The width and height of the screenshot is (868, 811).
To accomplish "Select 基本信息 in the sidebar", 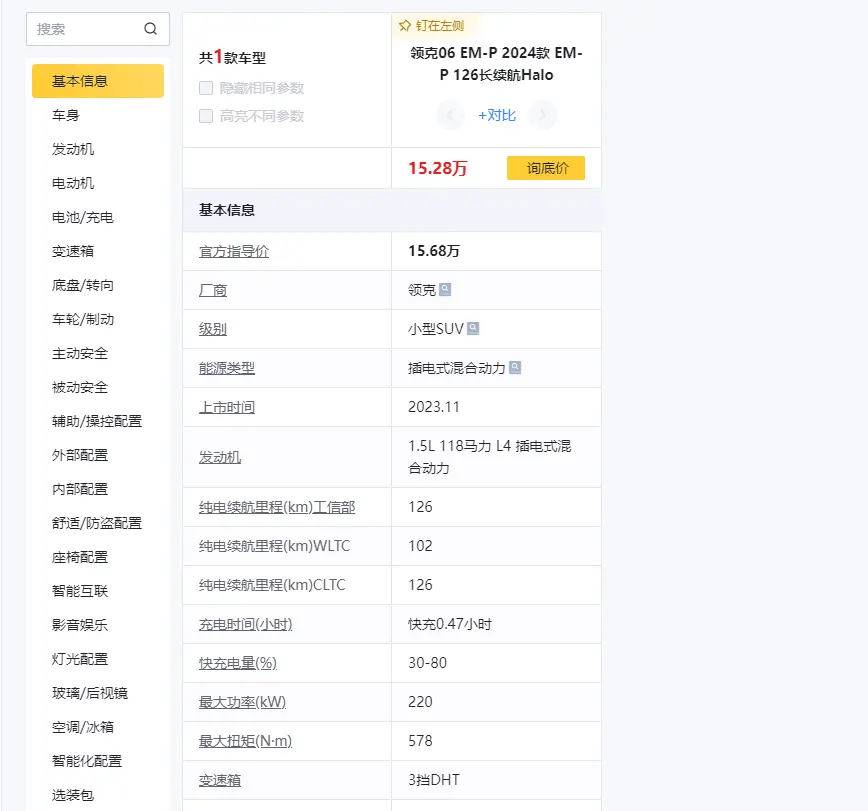I will pos(98,81).
